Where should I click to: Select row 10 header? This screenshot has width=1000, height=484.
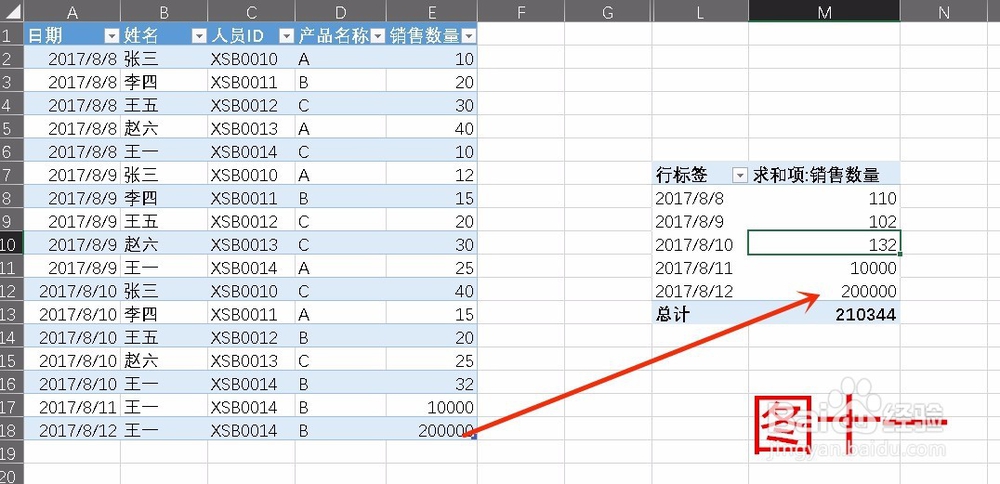11,244
